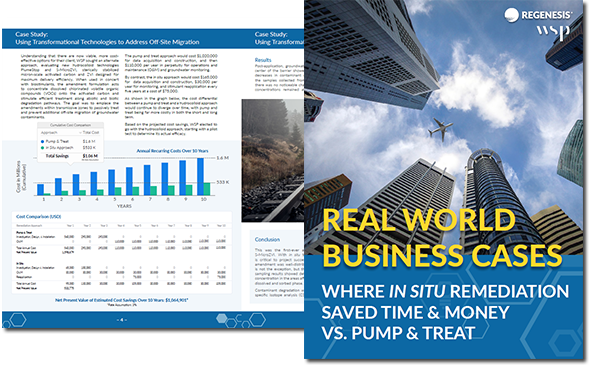Click the REGENESIS logo on the cover
The image size is (596, 381).
click(x=538, y=15)
